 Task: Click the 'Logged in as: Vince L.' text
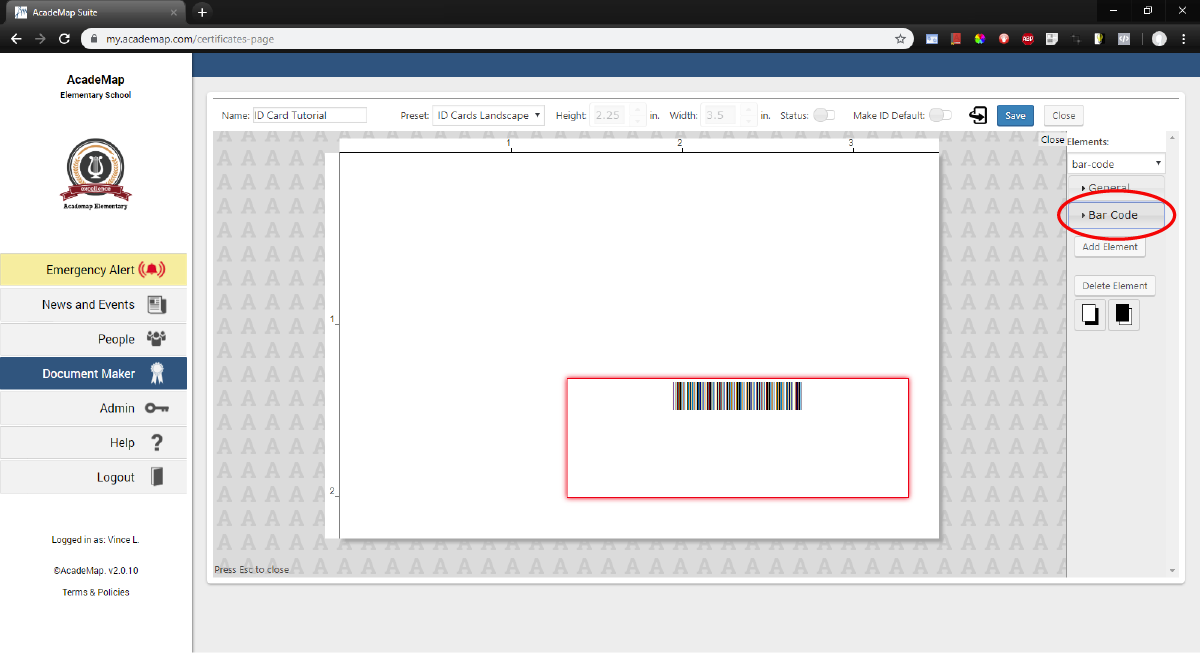coord(96,540)
